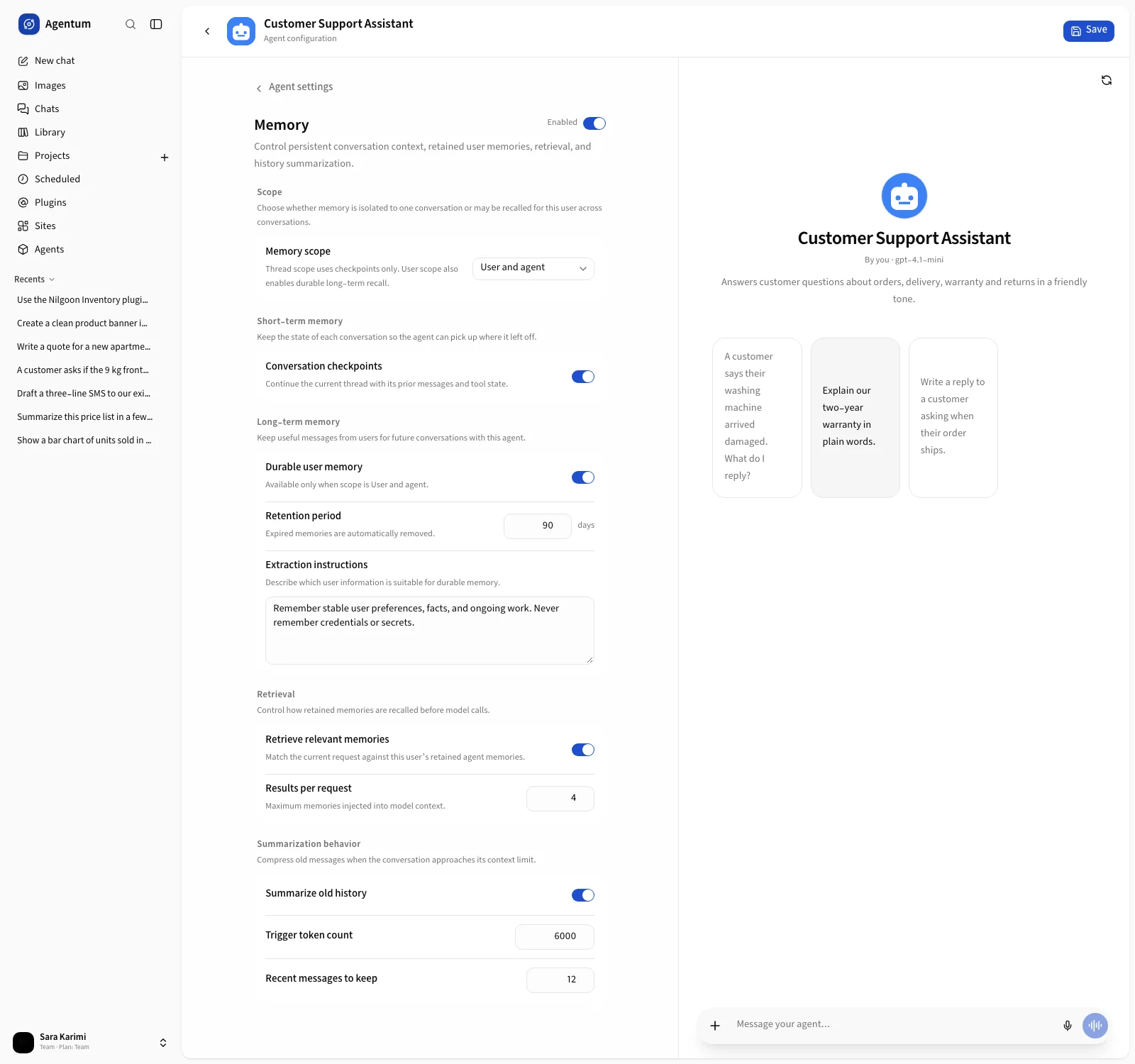The height and width of the screenshot is (1064, 1135).
Task: Open recent chat about Nilgoon Inventory plugin
Action: click(84, 300)
